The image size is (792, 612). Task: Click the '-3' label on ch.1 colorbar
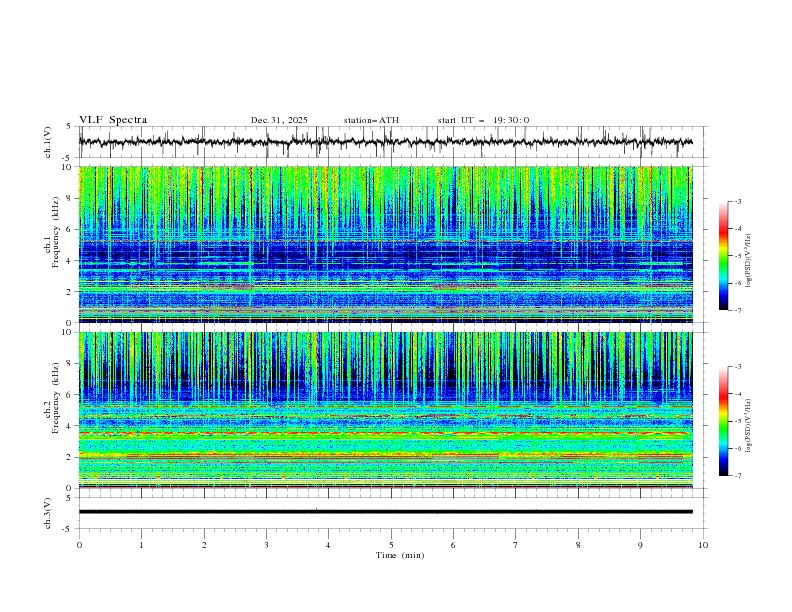coord(737,201)
